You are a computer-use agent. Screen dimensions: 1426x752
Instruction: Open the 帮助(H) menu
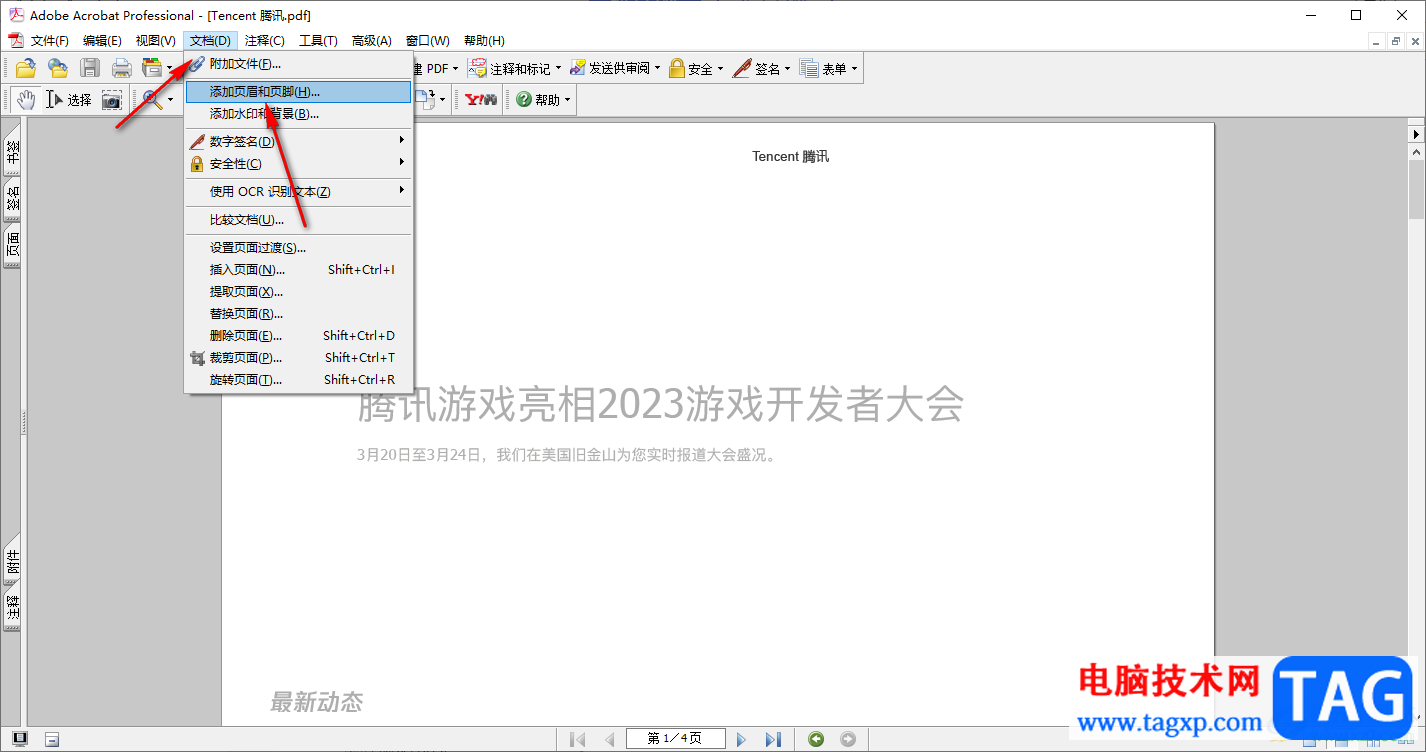pyautogui.click(x=484, y=41)
